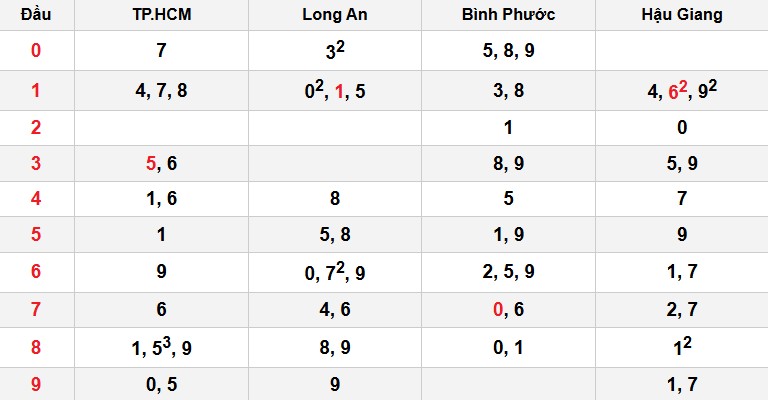Click red row label 0 in Đầu column
Image resolution: width=768 pixels, height=400 pixels.
coord(36,50)
